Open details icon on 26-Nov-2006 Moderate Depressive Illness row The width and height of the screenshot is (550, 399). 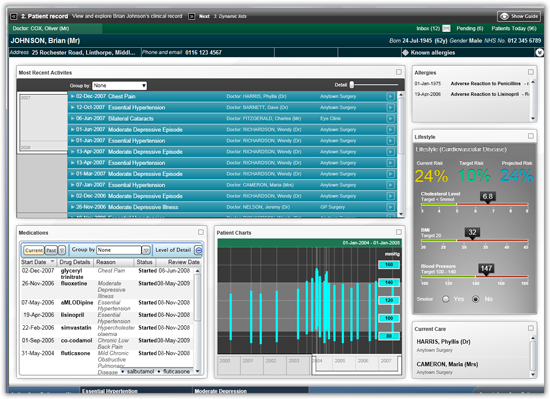pyautogui.click(x=390, y=207)
